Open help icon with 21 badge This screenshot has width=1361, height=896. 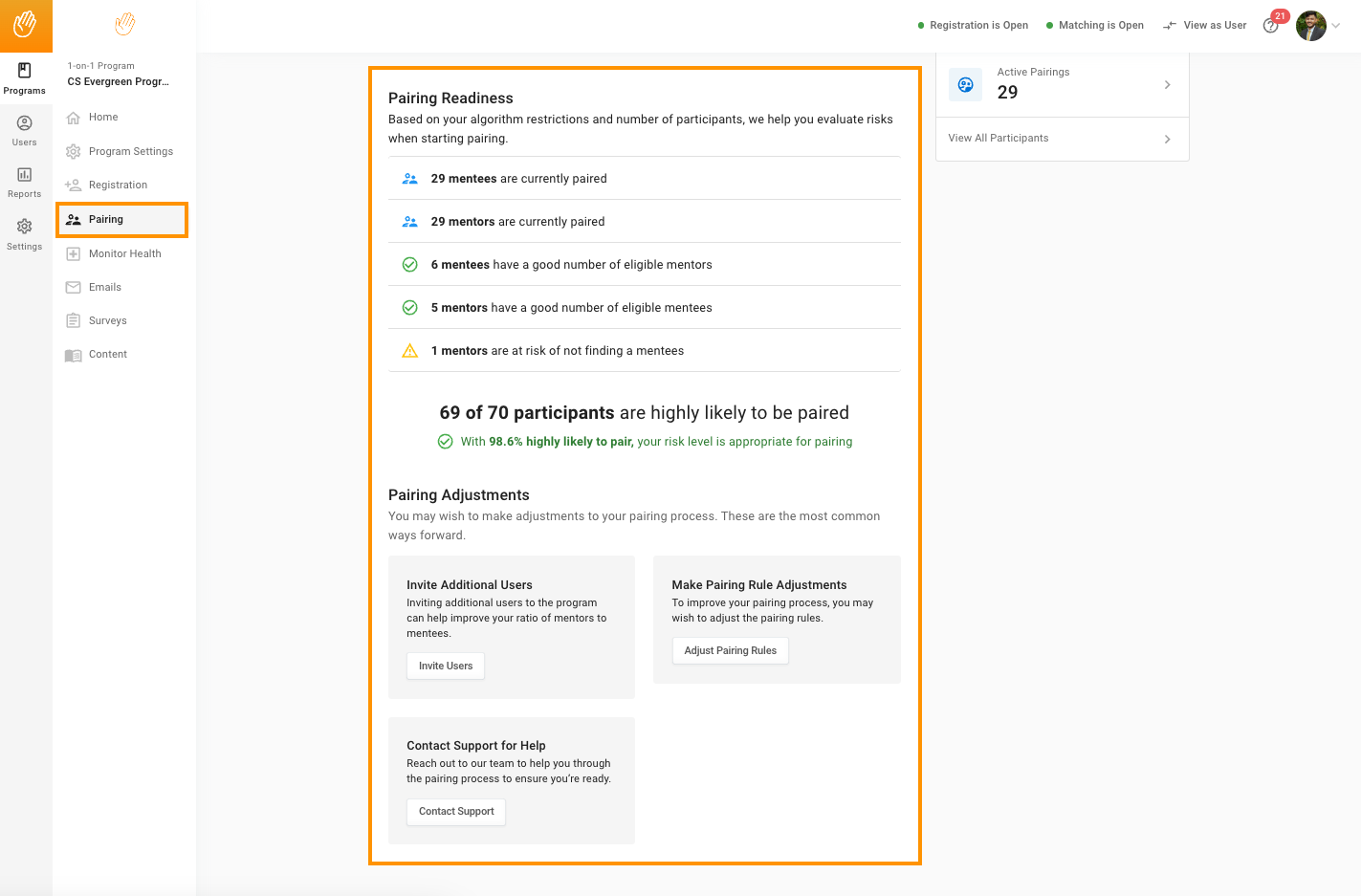[x=1271, y=25]
